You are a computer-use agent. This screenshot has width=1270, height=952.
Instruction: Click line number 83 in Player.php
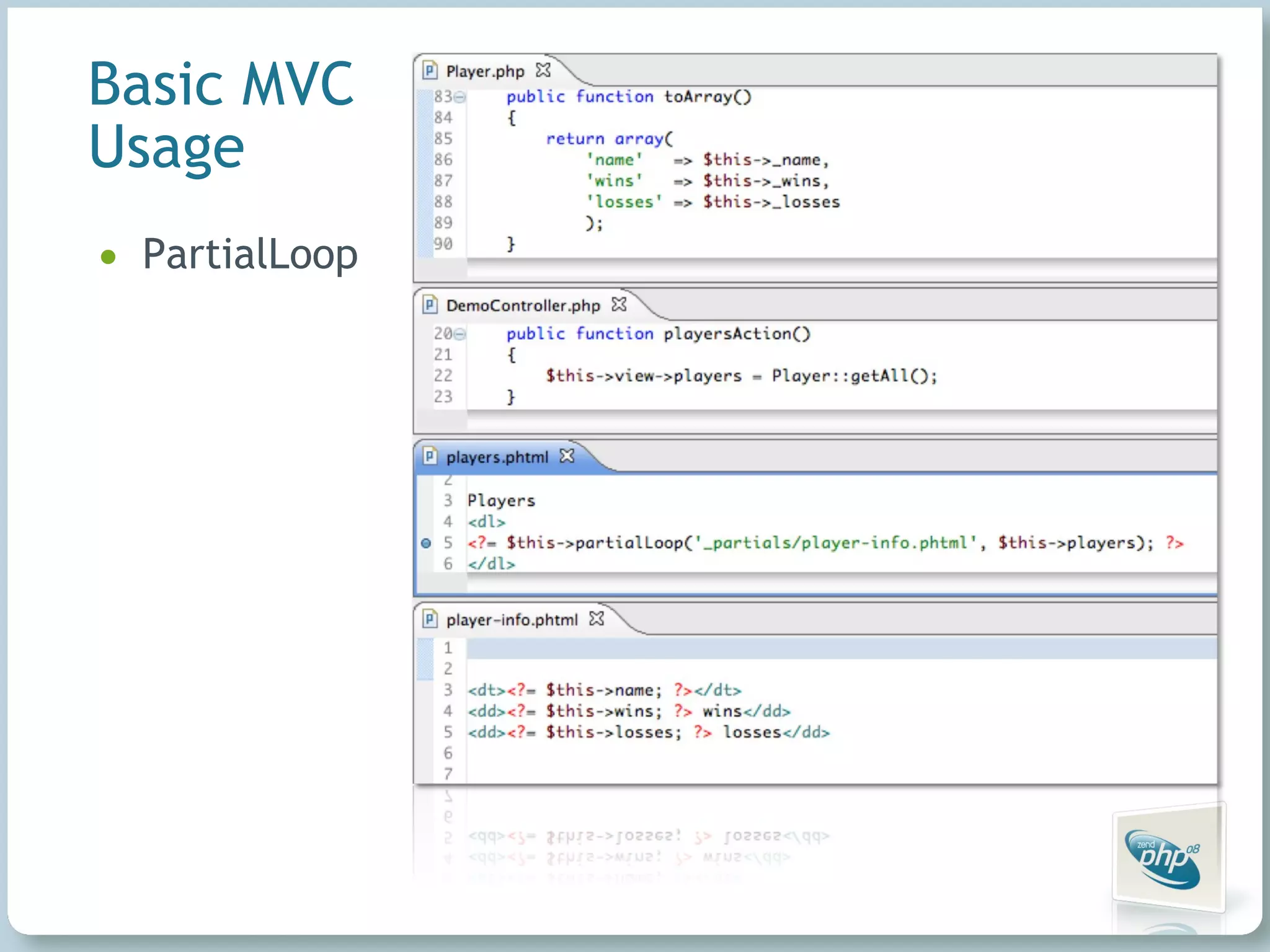[443, 97]
